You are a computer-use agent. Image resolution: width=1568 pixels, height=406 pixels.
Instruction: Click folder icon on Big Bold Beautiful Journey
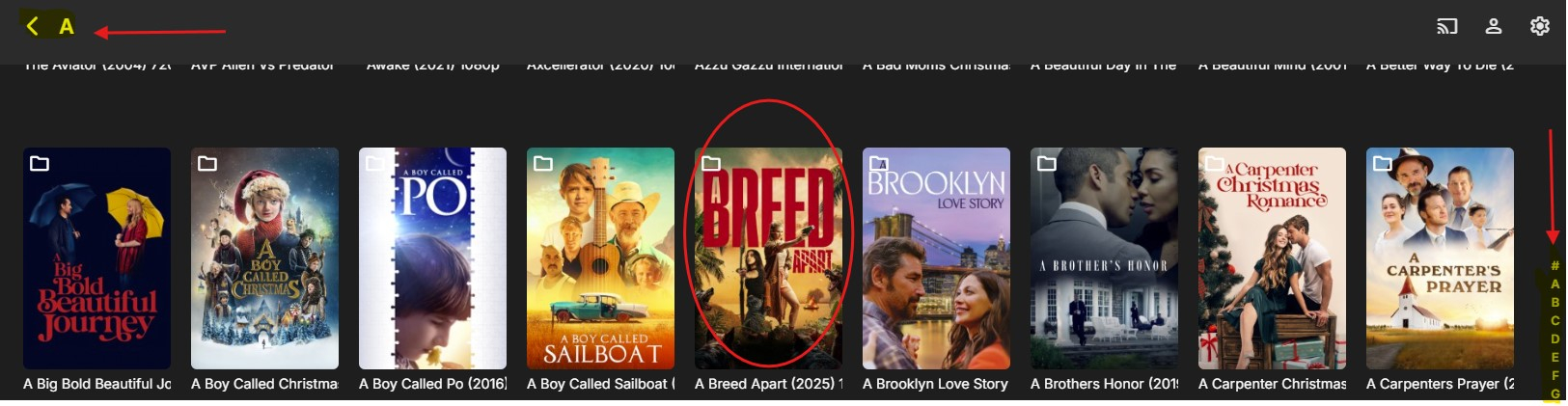tap(40, 163)
